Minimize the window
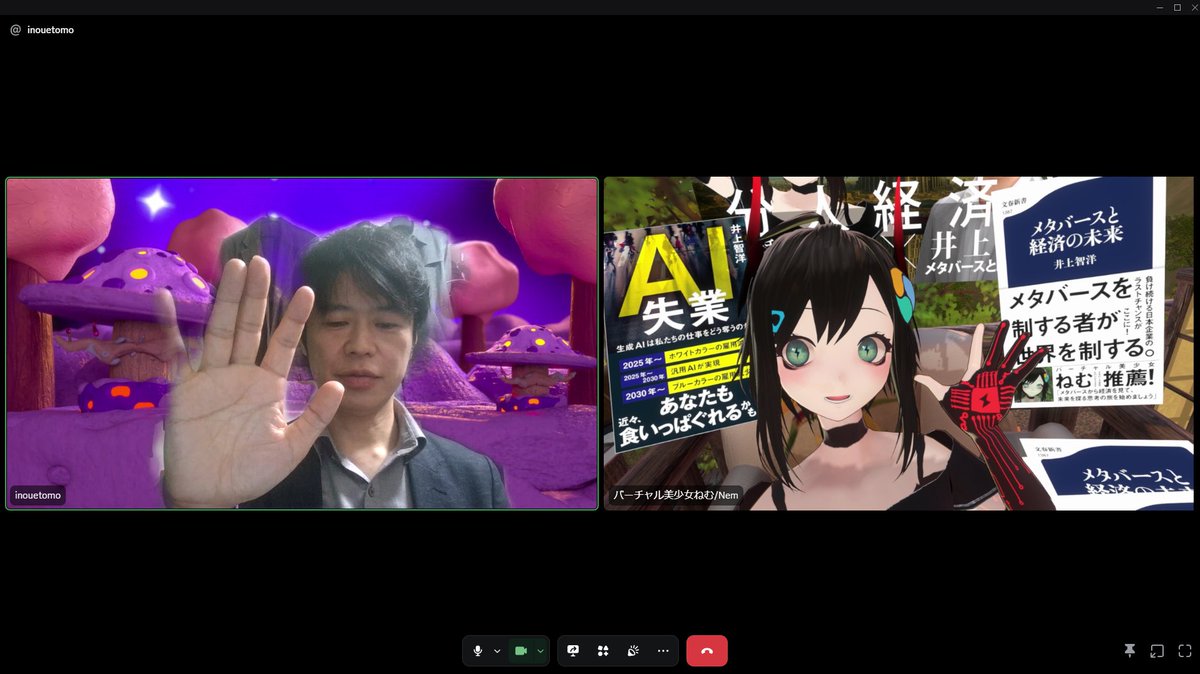 coord(1158,7)
